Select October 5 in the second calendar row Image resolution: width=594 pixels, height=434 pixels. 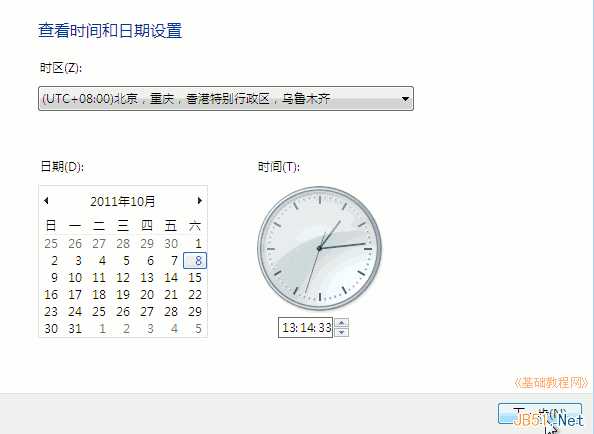coord(126,261)
